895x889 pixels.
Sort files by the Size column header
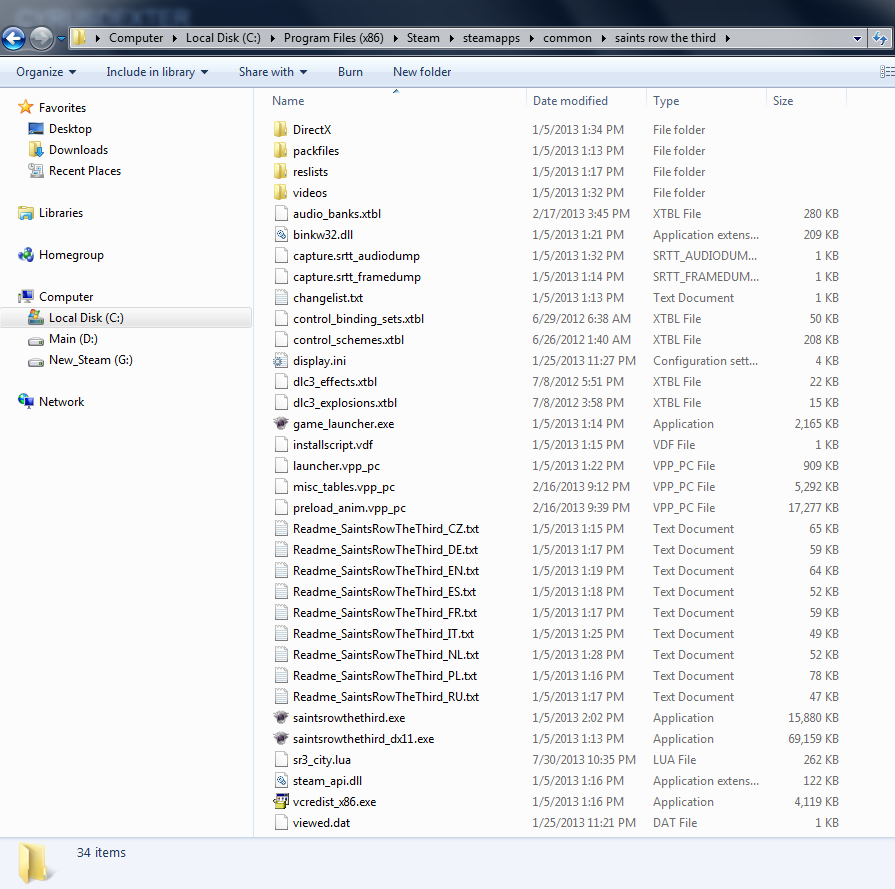(807, 100)
